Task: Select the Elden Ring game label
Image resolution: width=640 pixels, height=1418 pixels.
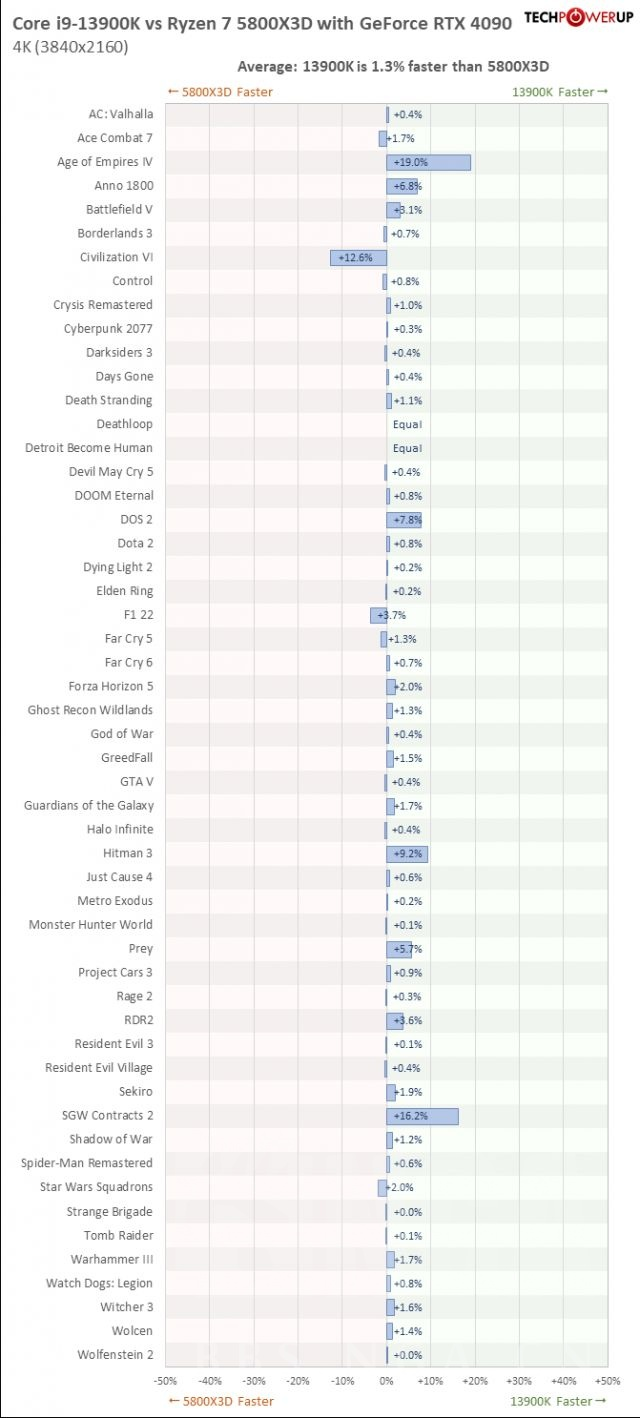Action: pyautogui.click(x=124, y=591)
